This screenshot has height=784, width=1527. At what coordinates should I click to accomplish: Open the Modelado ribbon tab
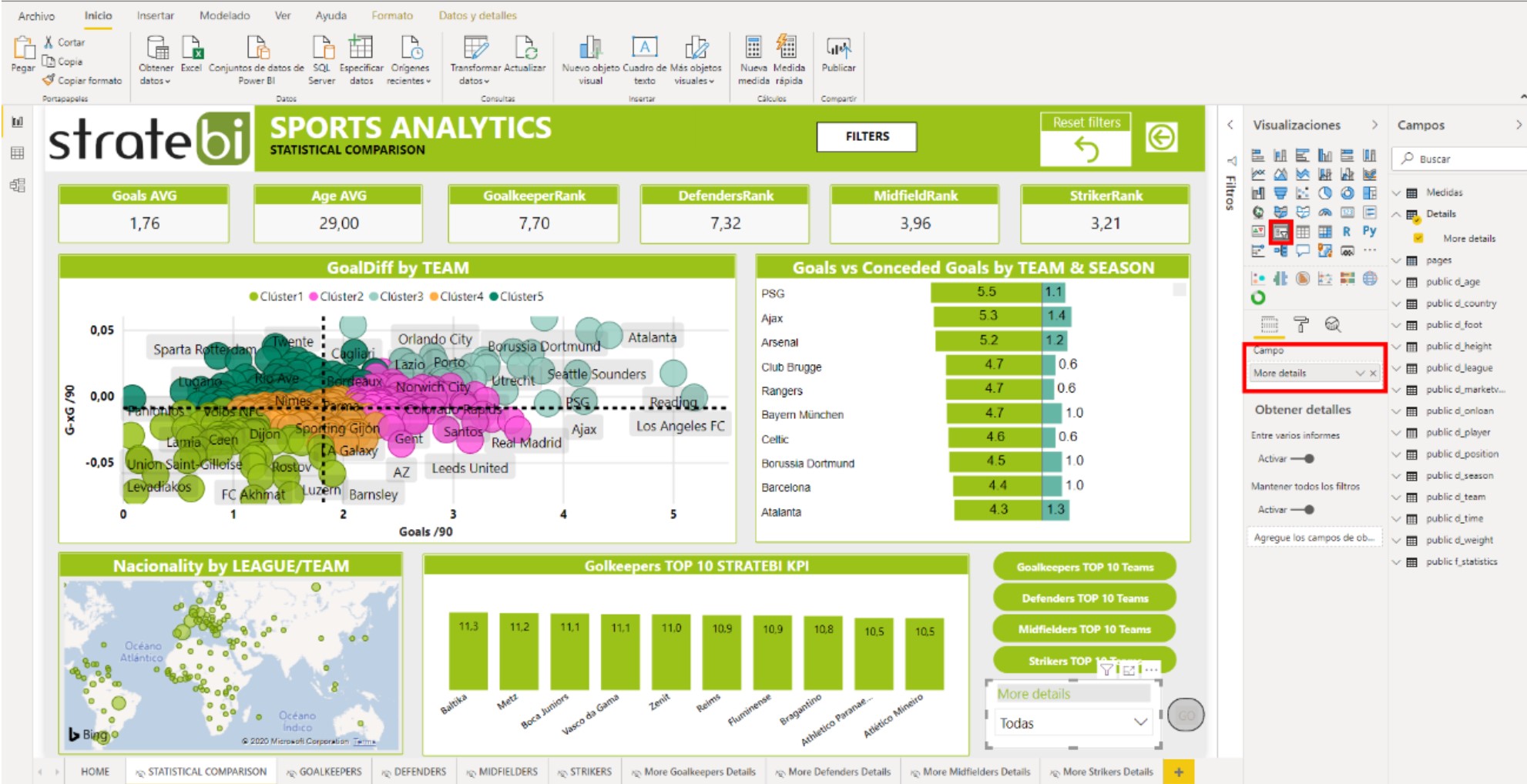(x=224, y=15)
